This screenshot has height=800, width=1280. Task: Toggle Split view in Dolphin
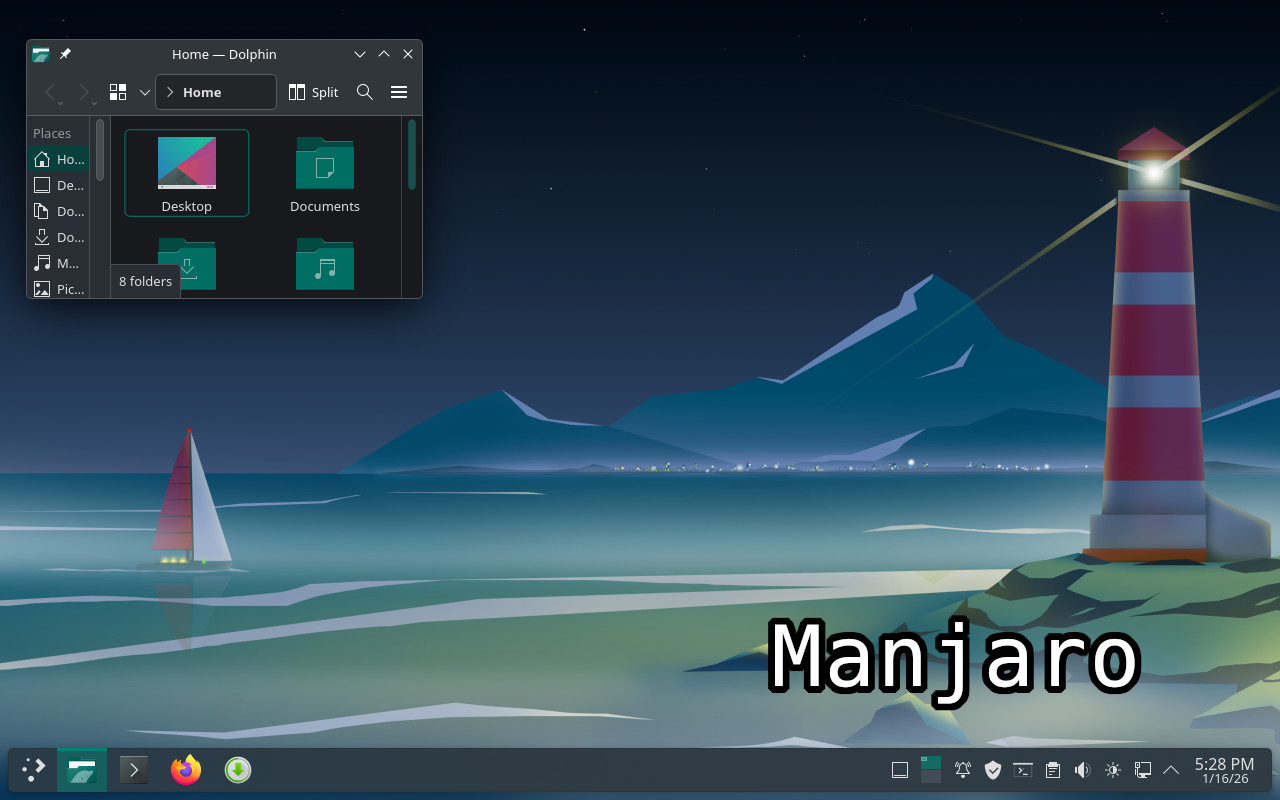click(x=313, y=92)
